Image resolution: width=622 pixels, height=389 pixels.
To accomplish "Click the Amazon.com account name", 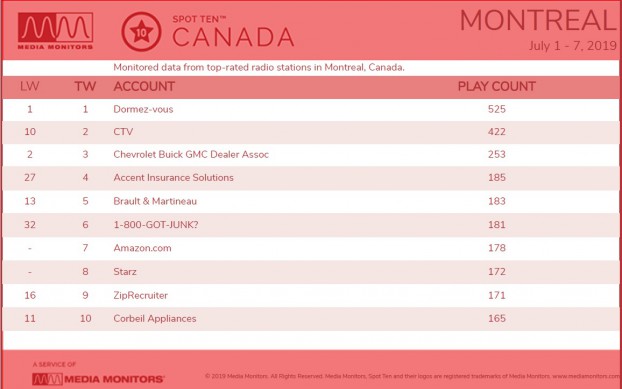I will pos(142,248).
